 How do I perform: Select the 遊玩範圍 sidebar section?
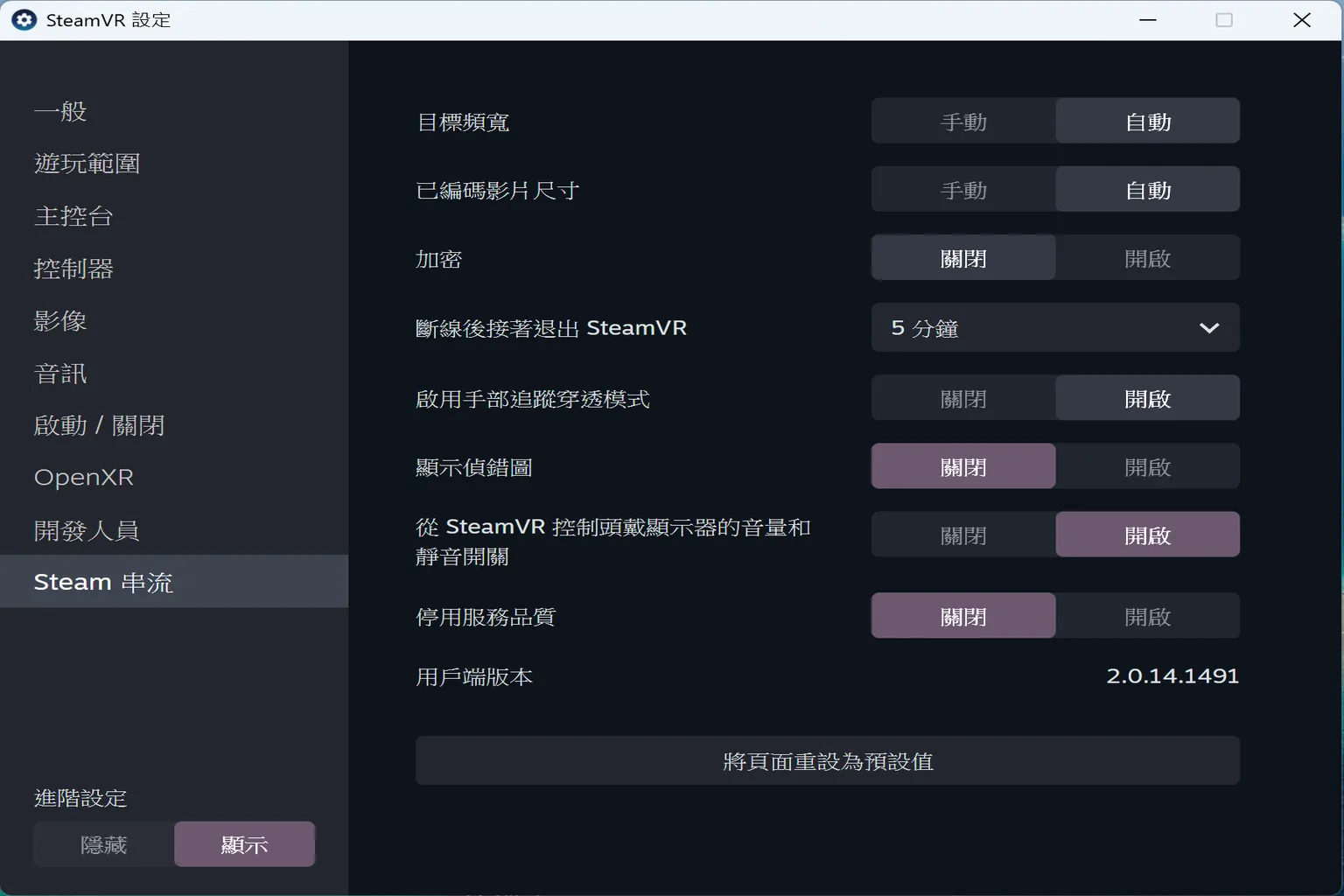coord(87,164)
